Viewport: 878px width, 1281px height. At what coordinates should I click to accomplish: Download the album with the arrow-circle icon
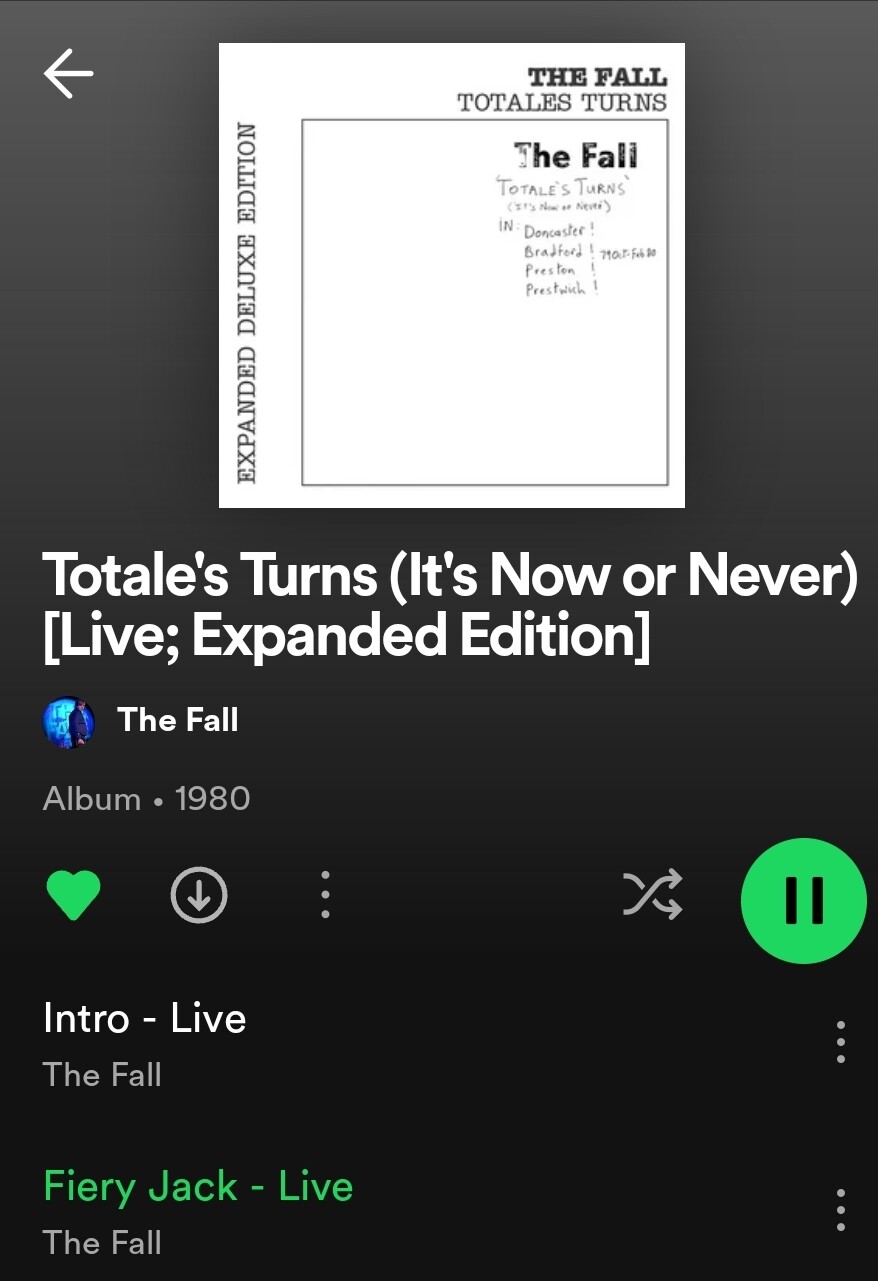pyautogui.click(x=199, y=894)
